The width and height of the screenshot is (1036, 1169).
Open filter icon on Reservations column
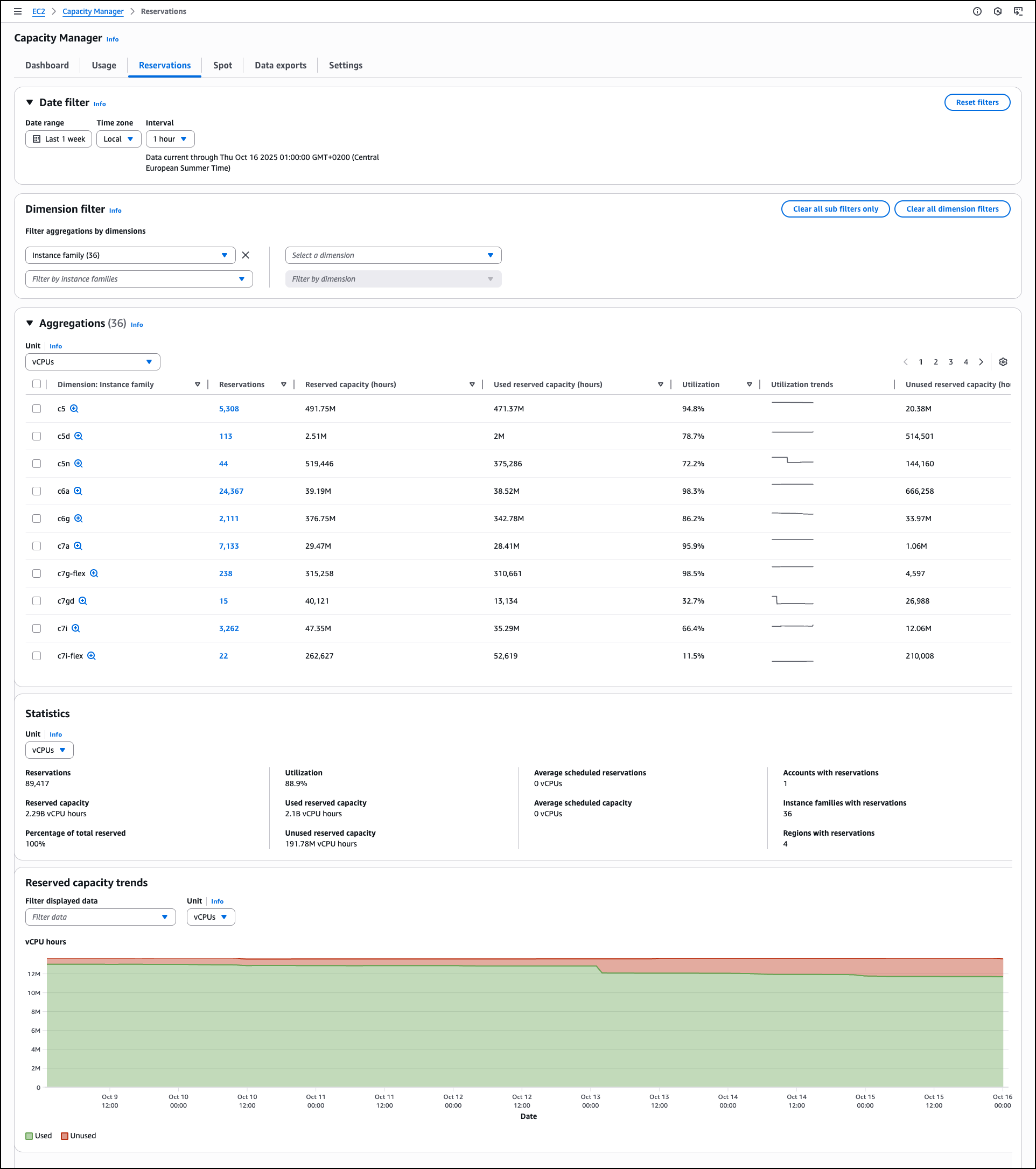(284, 384)
